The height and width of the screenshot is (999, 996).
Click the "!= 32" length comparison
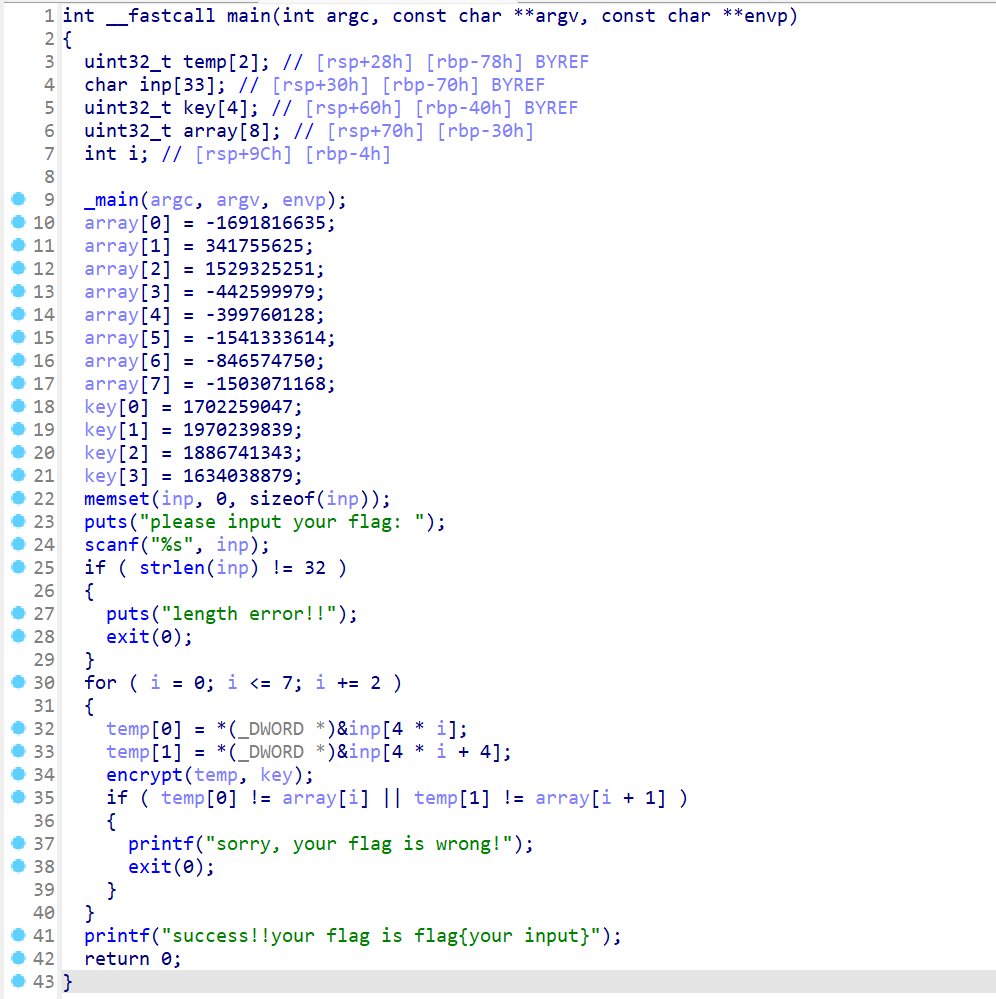[298, 568]
